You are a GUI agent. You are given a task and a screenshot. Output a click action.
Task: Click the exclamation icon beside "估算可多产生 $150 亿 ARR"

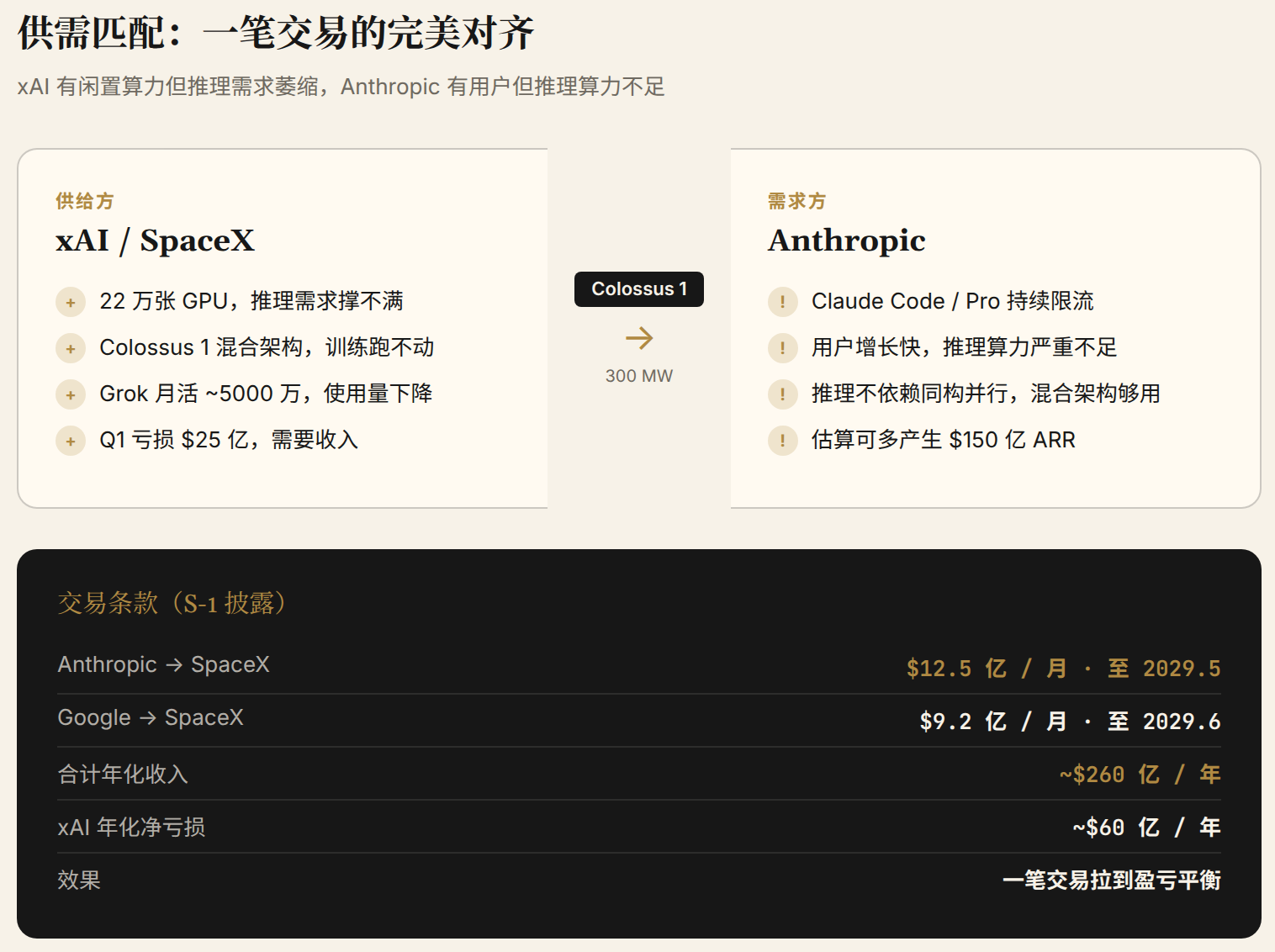pos(783,441)
